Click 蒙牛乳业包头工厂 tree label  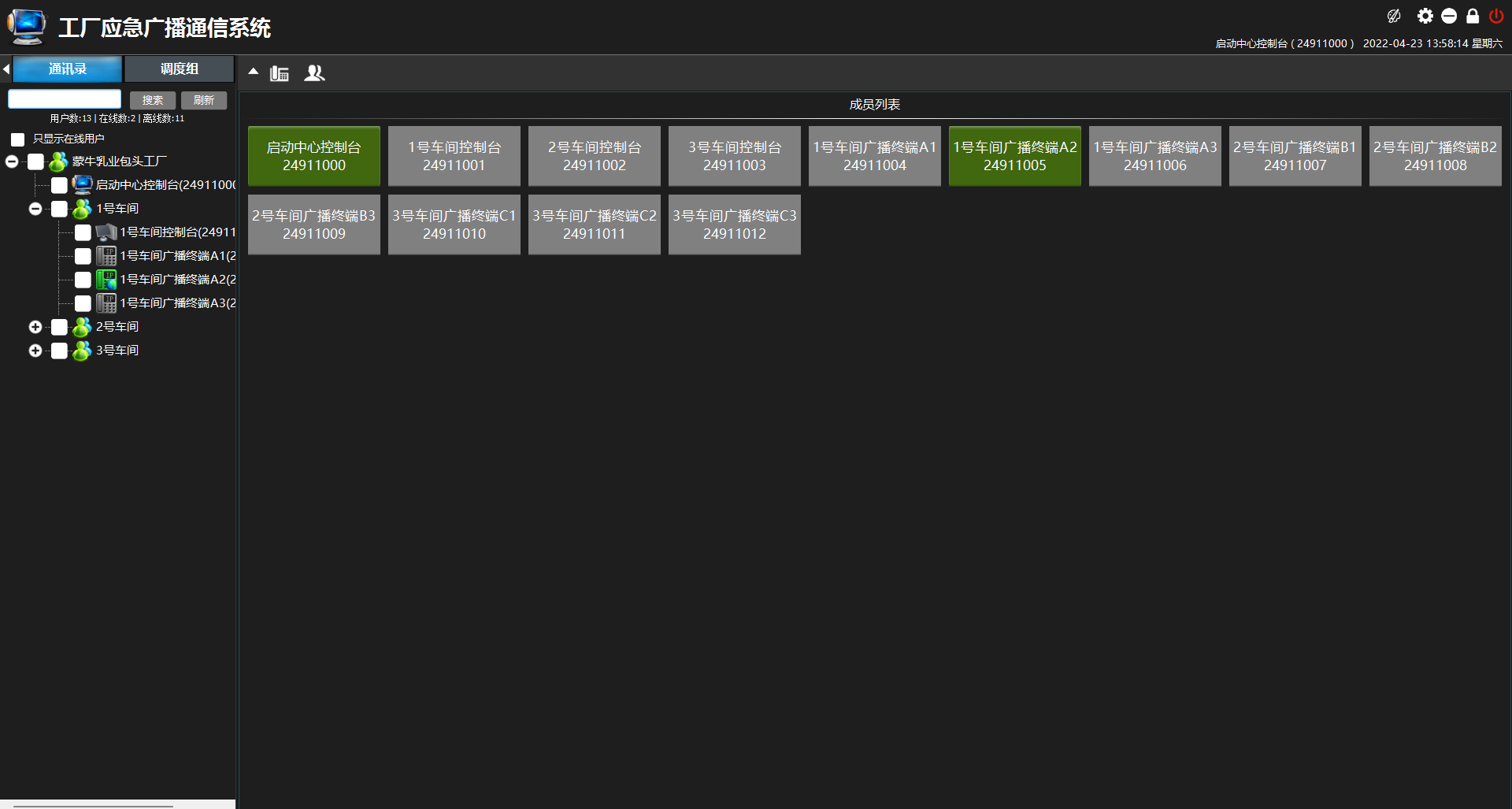click(120, 161)
